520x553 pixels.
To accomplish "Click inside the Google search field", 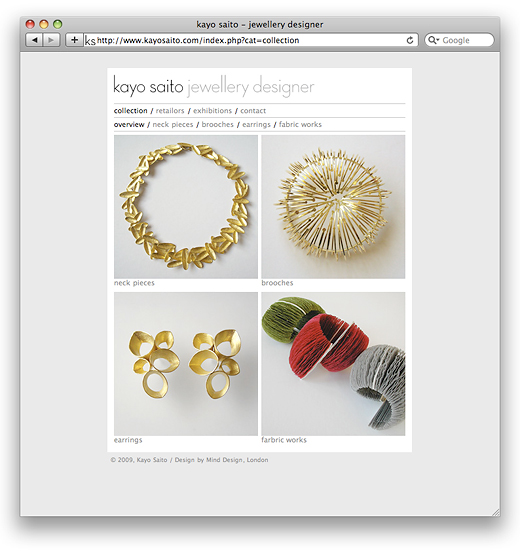I will (459, 40).
